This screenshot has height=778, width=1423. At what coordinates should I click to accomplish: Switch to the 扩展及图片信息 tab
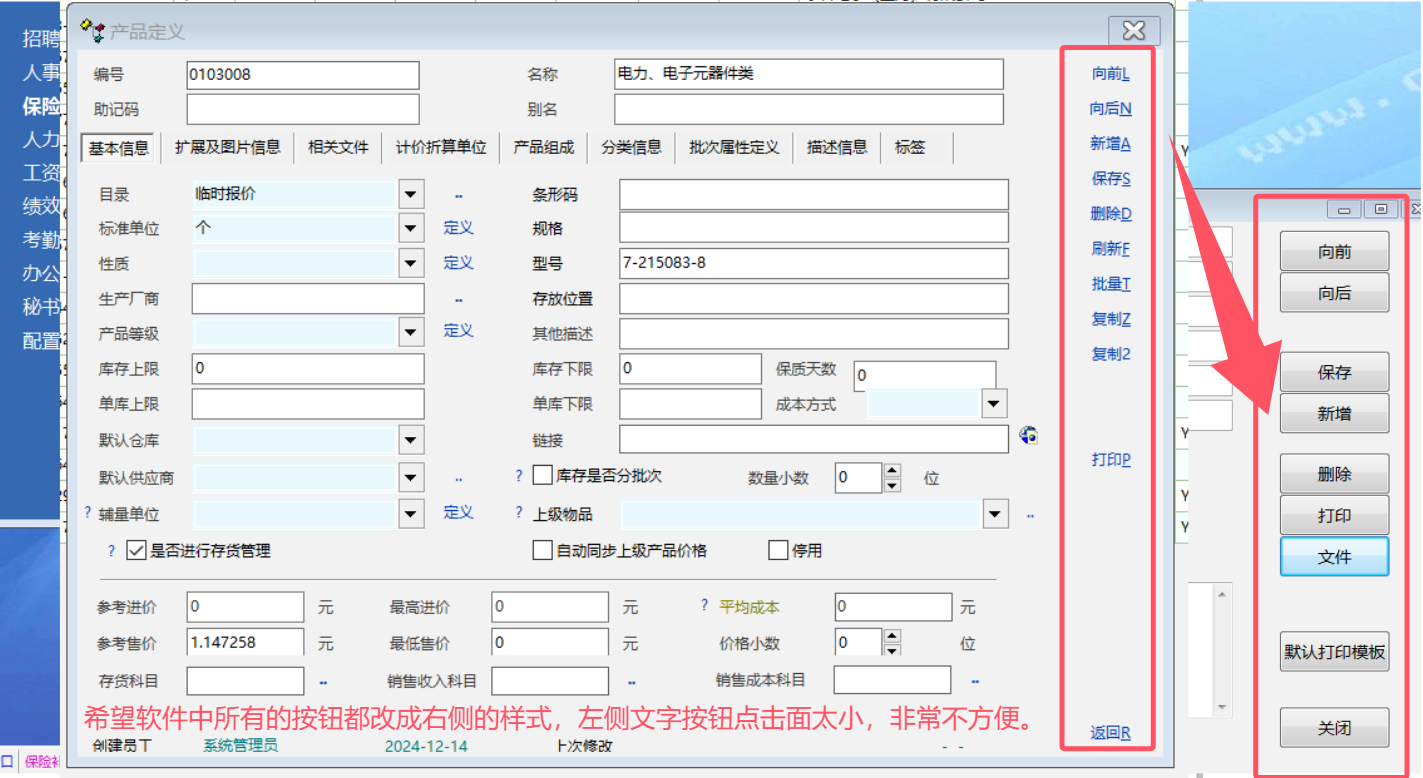click(227, 148)
